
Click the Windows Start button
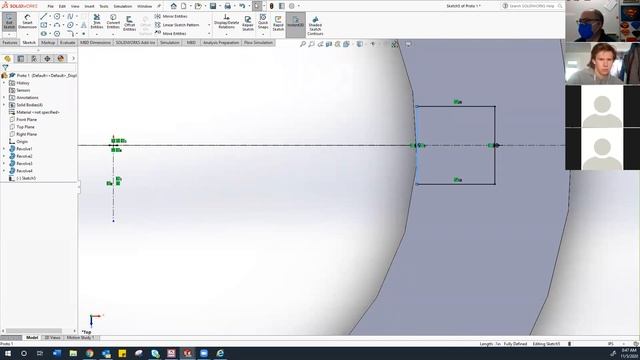point(8,353)
